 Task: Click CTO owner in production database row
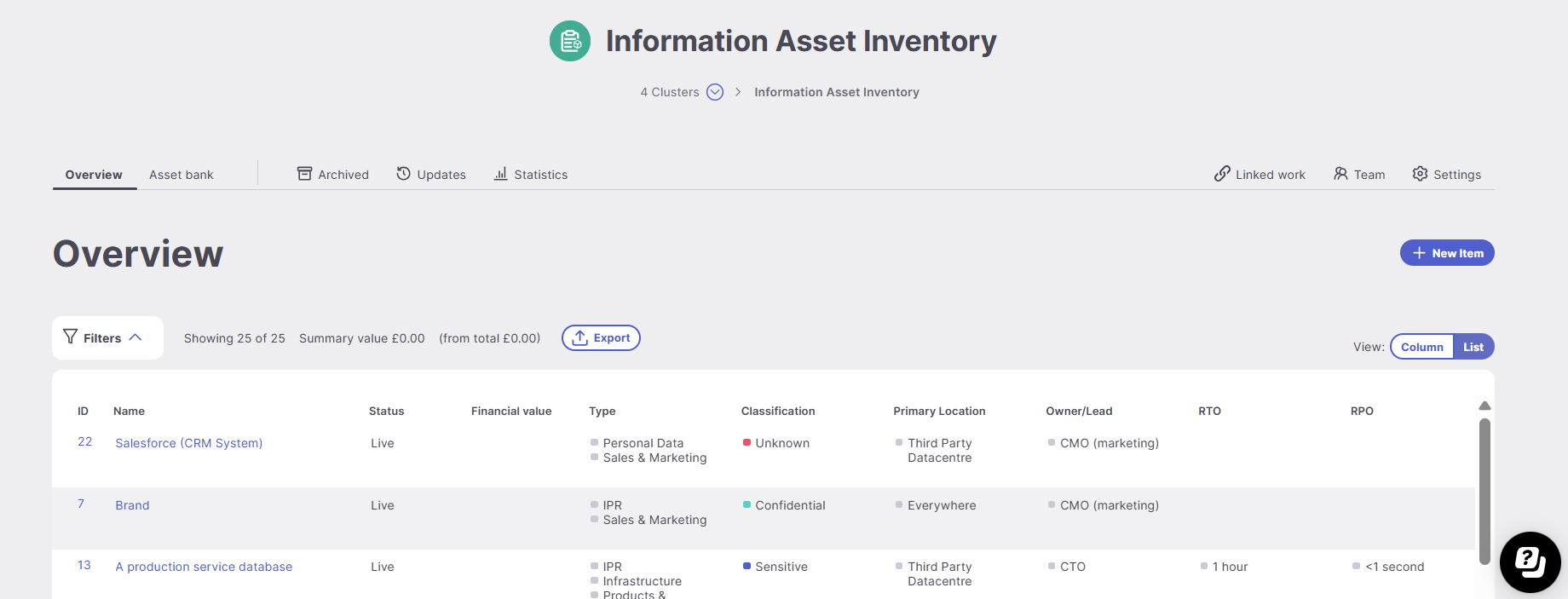[x=1073, y=567]
